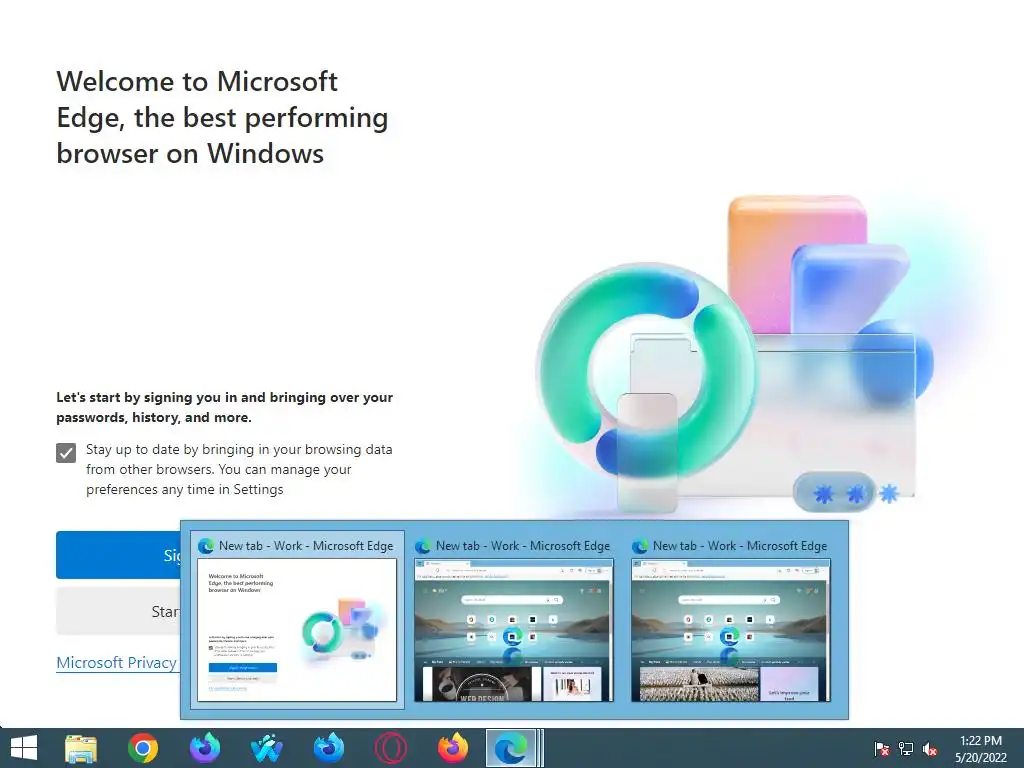Select the Edge welcome page window thumbnail
The width and height of the screenshot is (1024, 768).
click(x=297, y=620)
